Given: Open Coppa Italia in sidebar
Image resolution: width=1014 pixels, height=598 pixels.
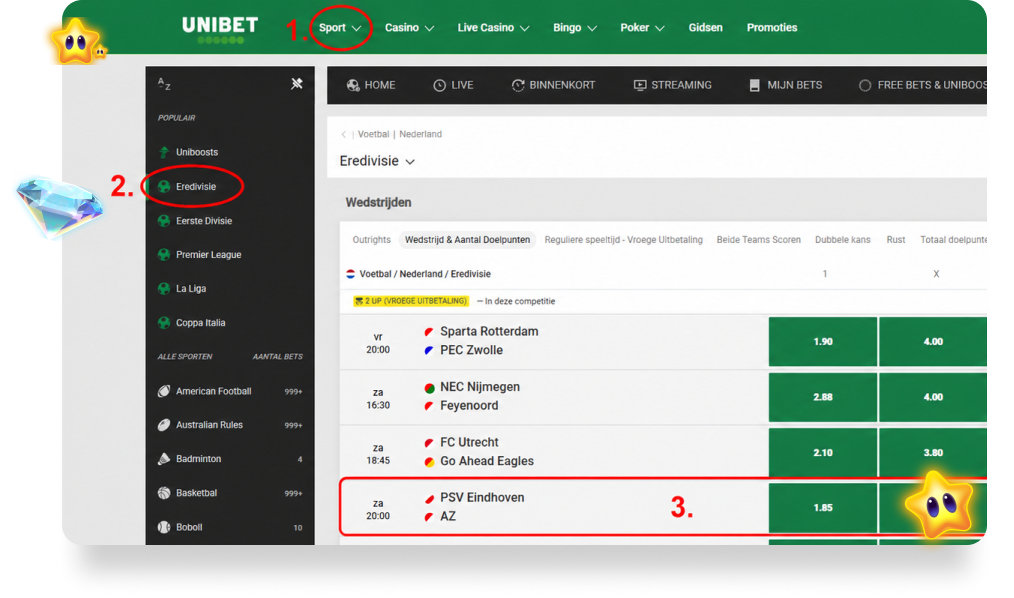Looking at the screenshot, I should [x=200, y=323].
